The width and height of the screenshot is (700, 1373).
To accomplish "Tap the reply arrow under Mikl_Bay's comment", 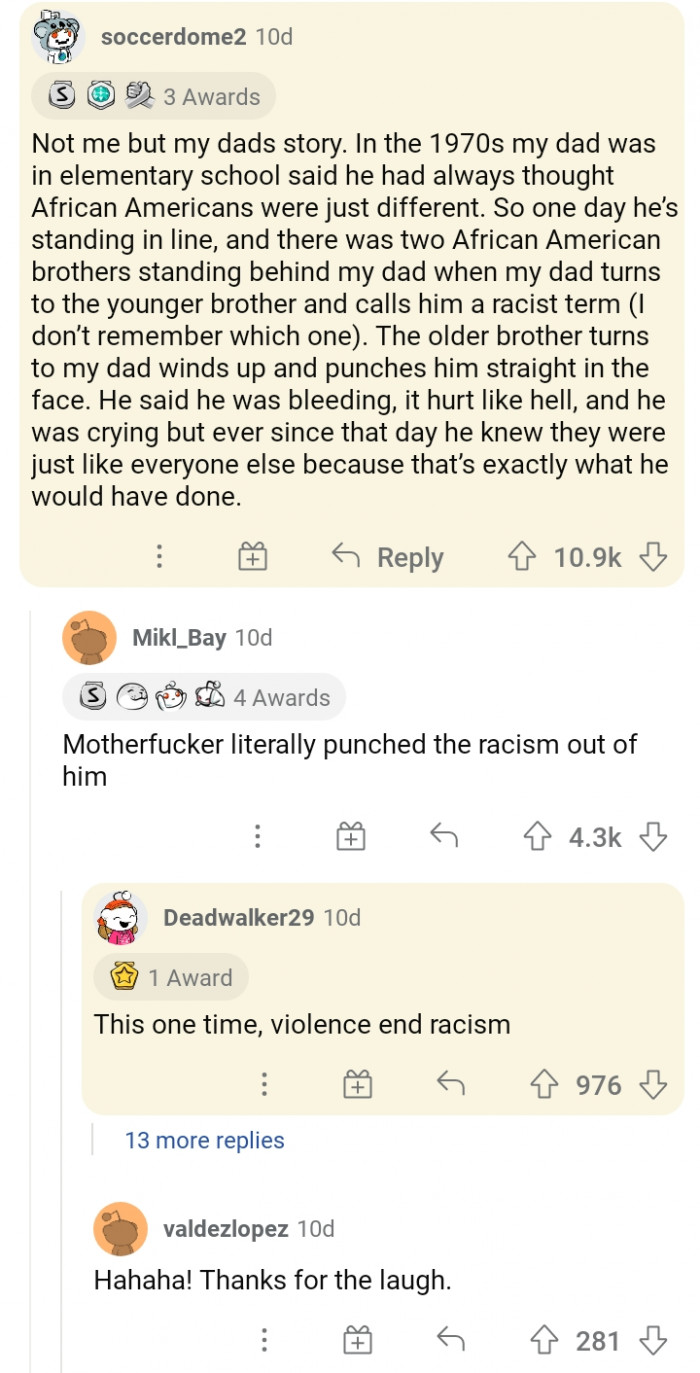I will [443, 838].
